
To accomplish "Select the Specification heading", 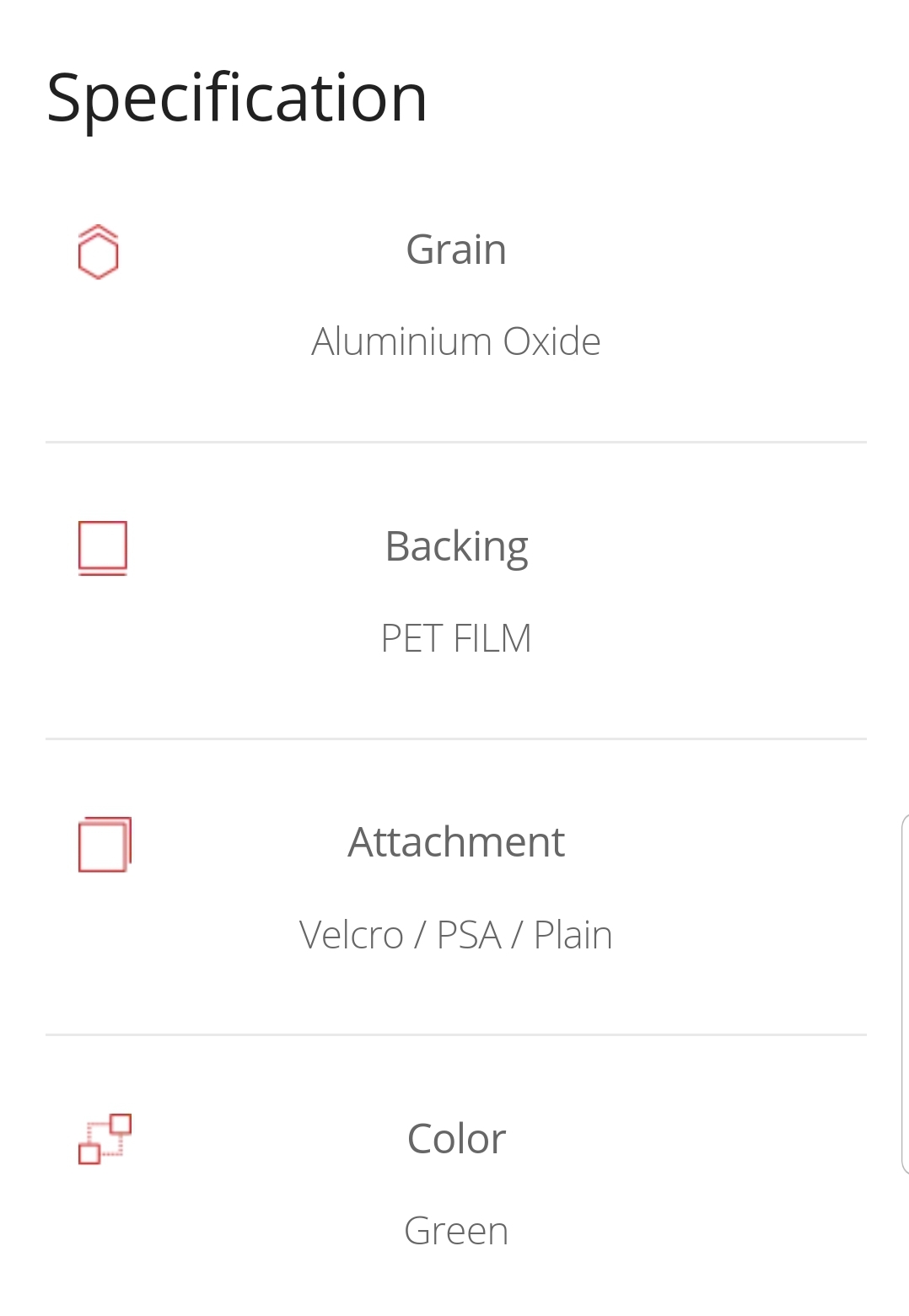I will click(237, 99).
